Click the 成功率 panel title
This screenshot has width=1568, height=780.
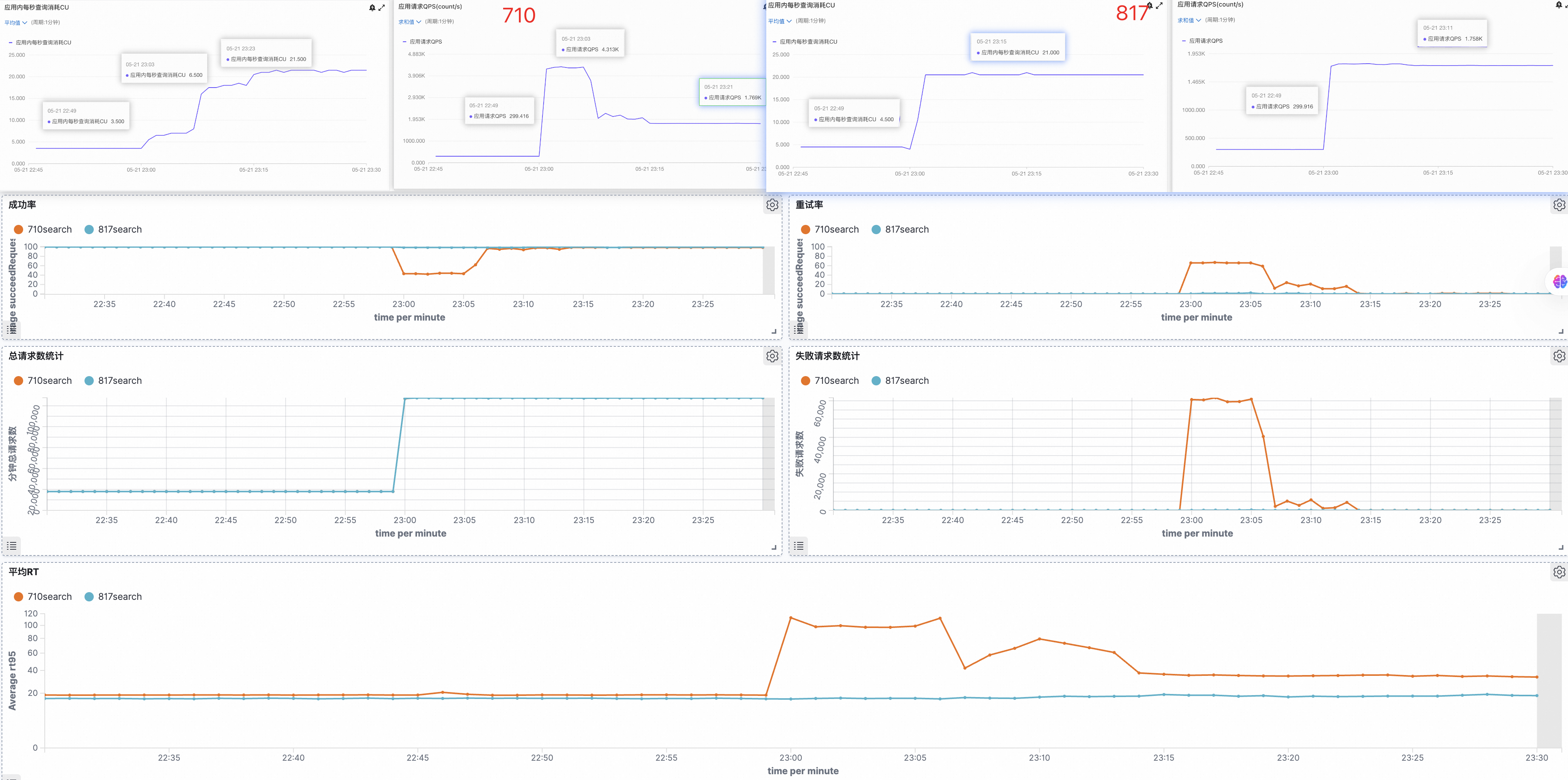click(22, 205)
